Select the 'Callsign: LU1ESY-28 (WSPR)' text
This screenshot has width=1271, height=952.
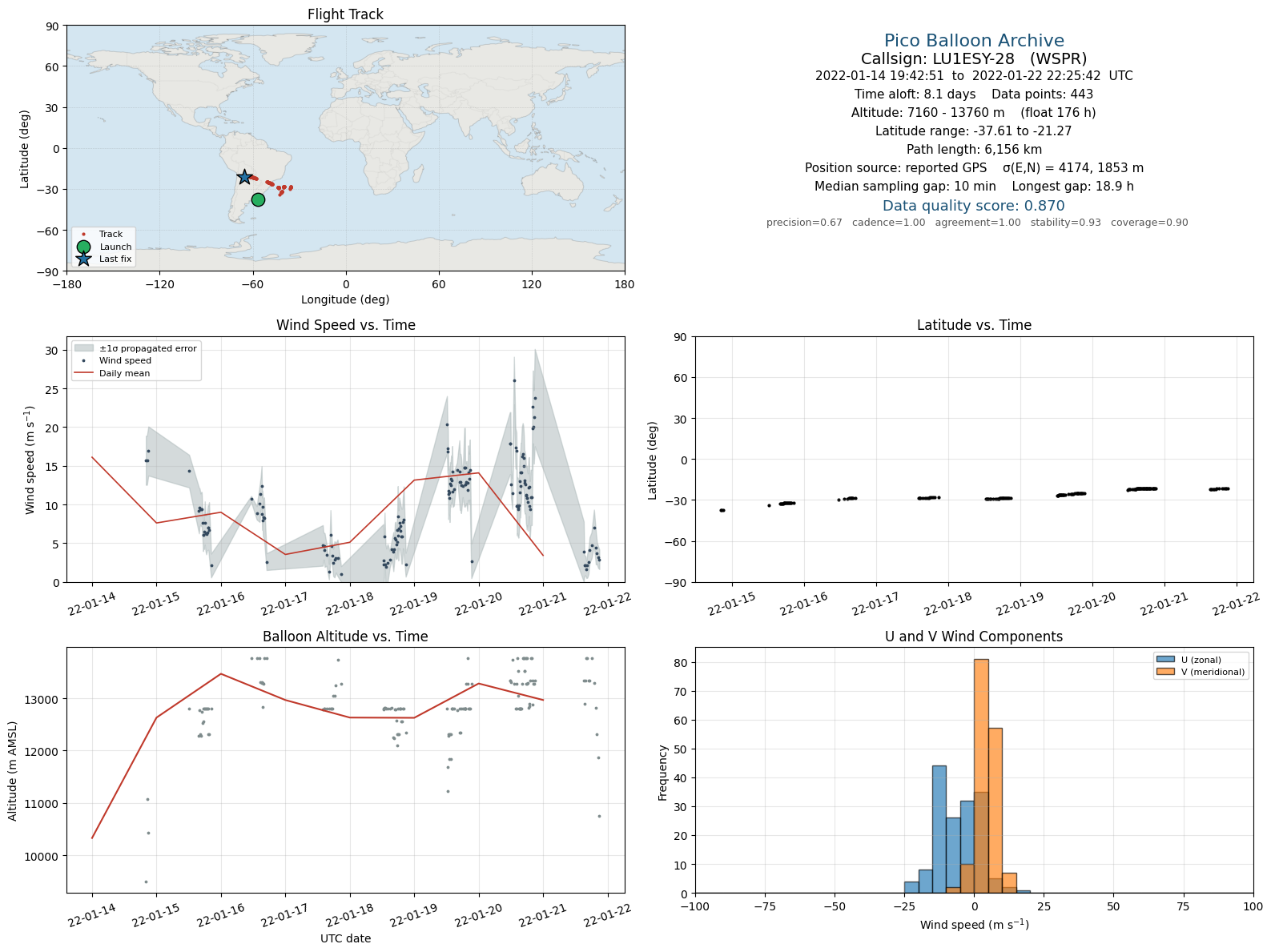pyautogui.click(x=974, y=58)
